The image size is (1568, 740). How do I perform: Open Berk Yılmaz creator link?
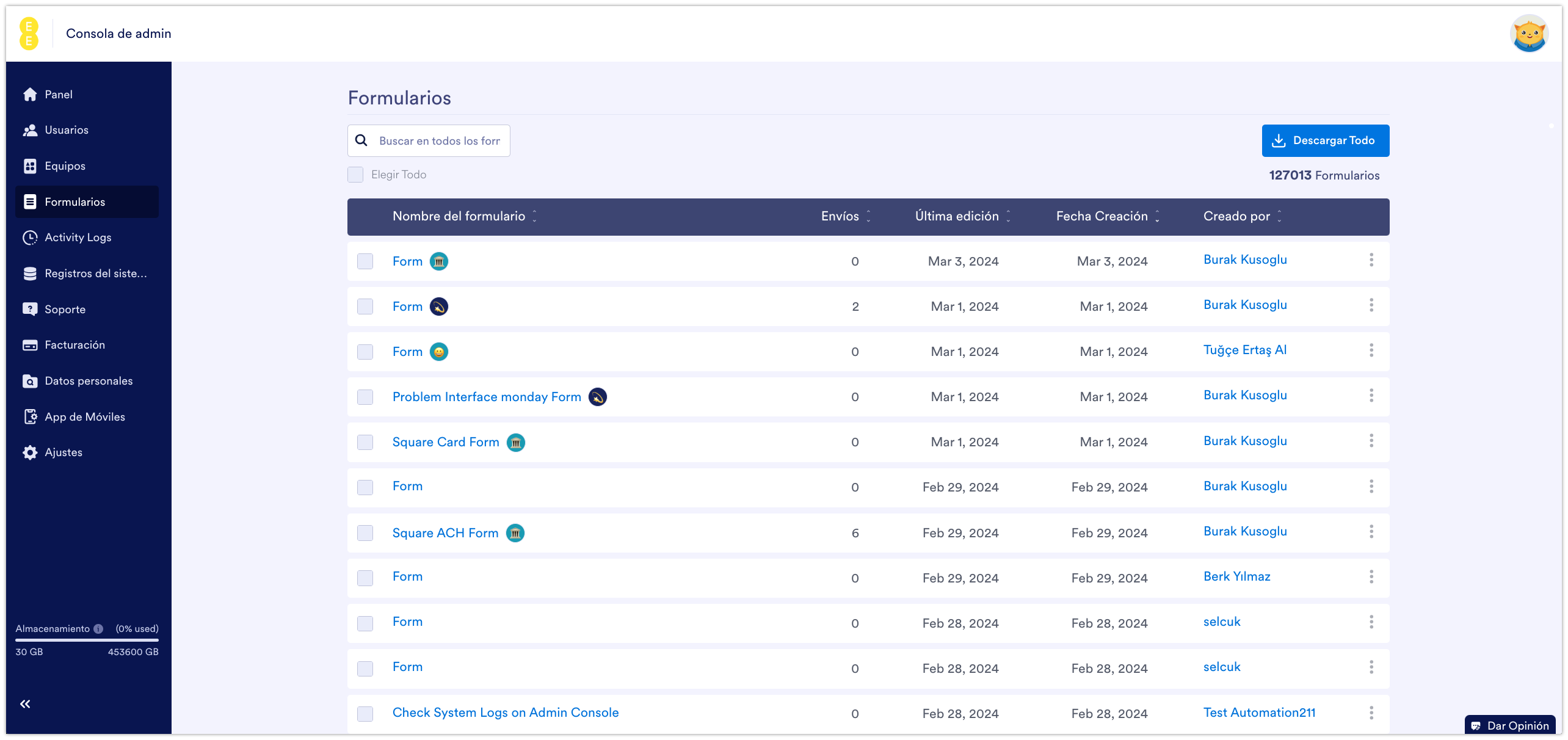pyautogui.click(x=1236, y=576)
